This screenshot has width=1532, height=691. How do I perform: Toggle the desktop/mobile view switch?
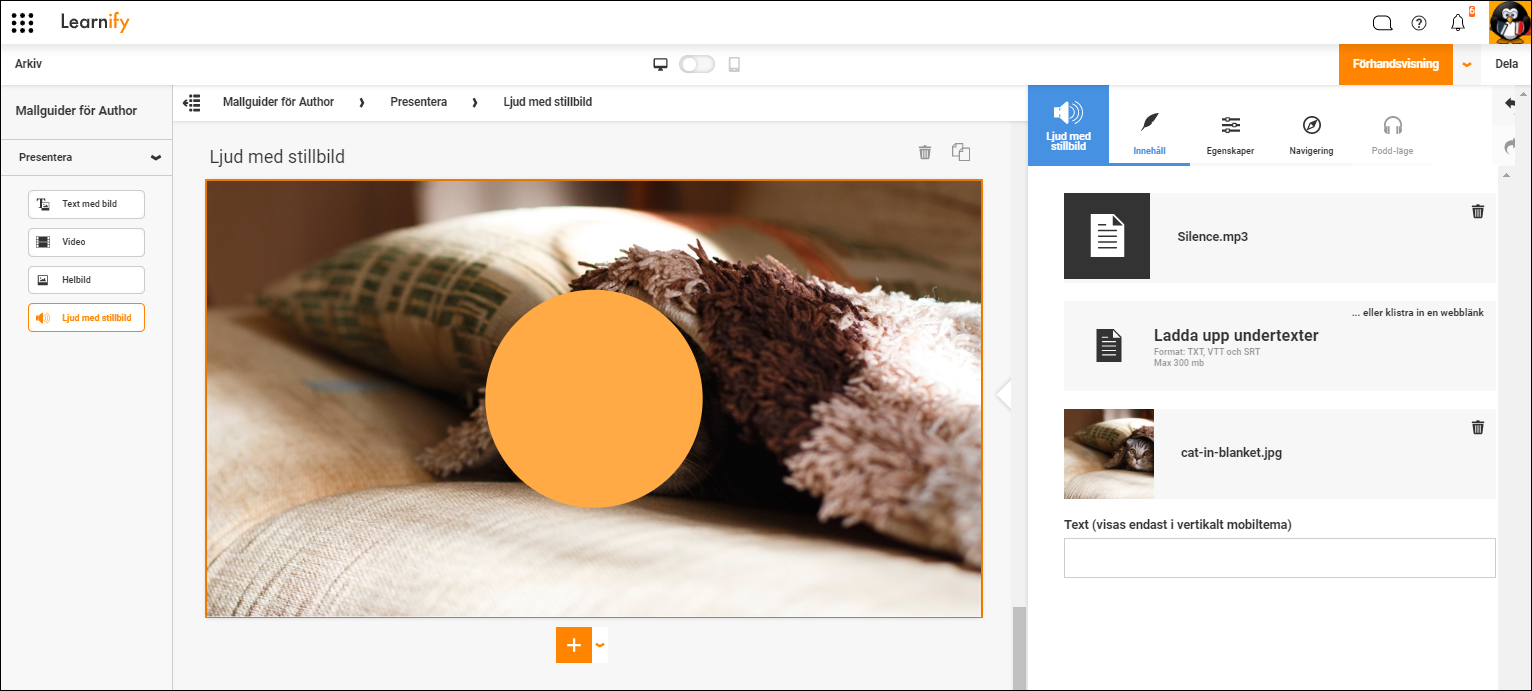coord(697,64)
